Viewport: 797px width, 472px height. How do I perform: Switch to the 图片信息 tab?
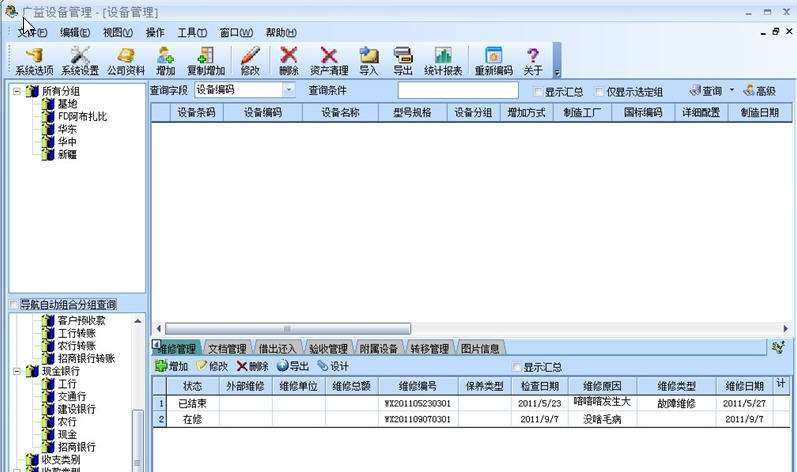point(480,349)
